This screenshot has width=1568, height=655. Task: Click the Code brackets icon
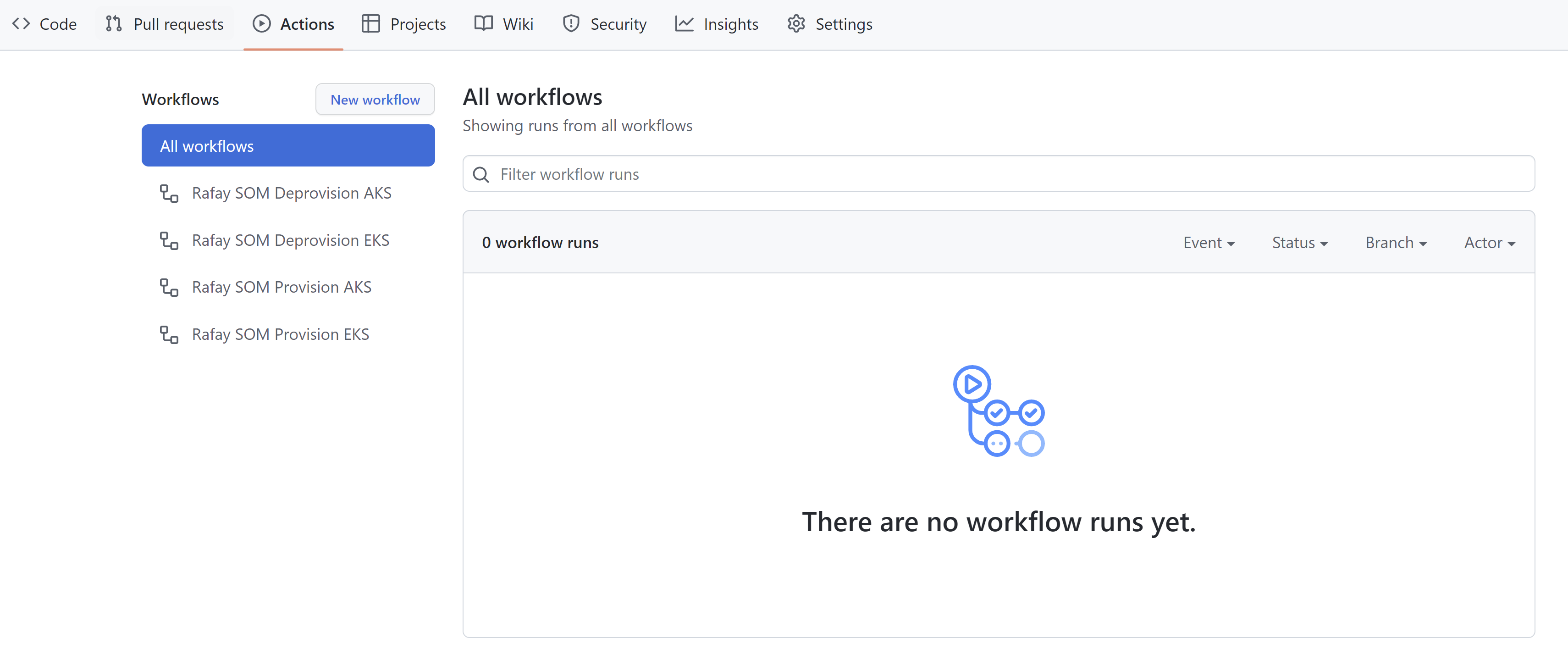[21, 24]
